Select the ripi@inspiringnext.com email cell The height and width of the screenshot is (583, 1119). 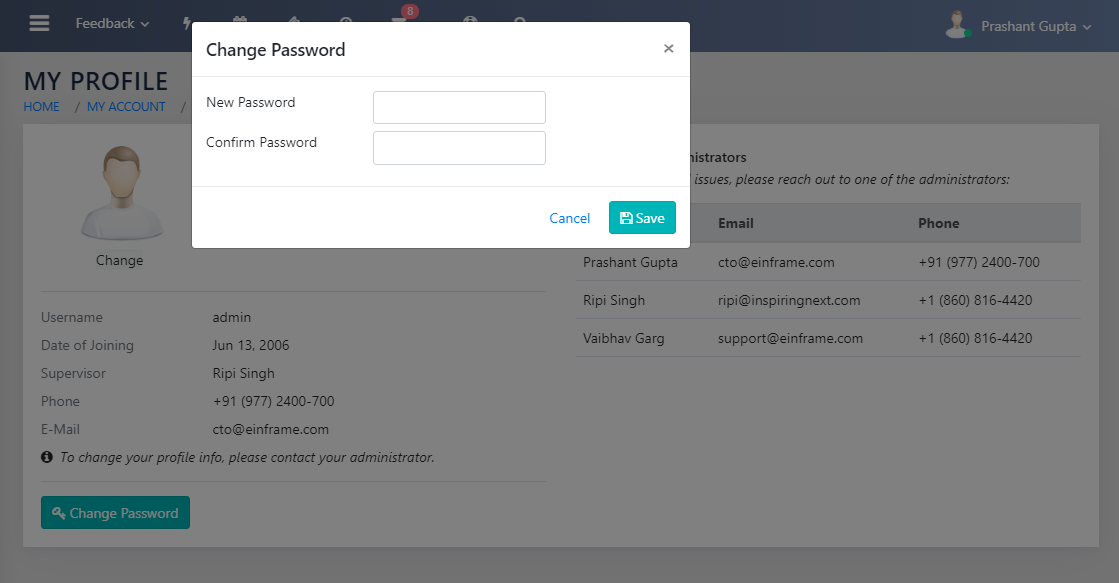click(x=789, y=300)
